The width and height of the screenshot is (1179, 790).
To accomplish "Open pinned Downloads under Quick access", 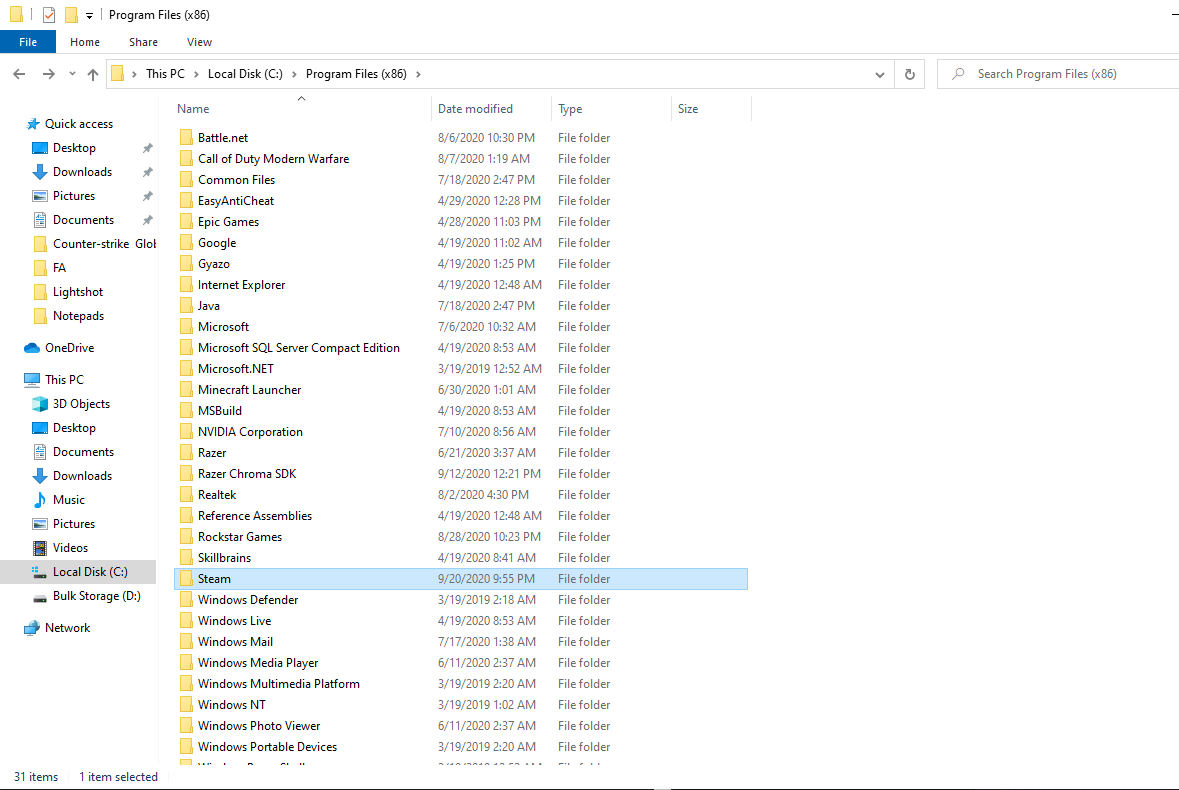I will [x=82, y=172].
